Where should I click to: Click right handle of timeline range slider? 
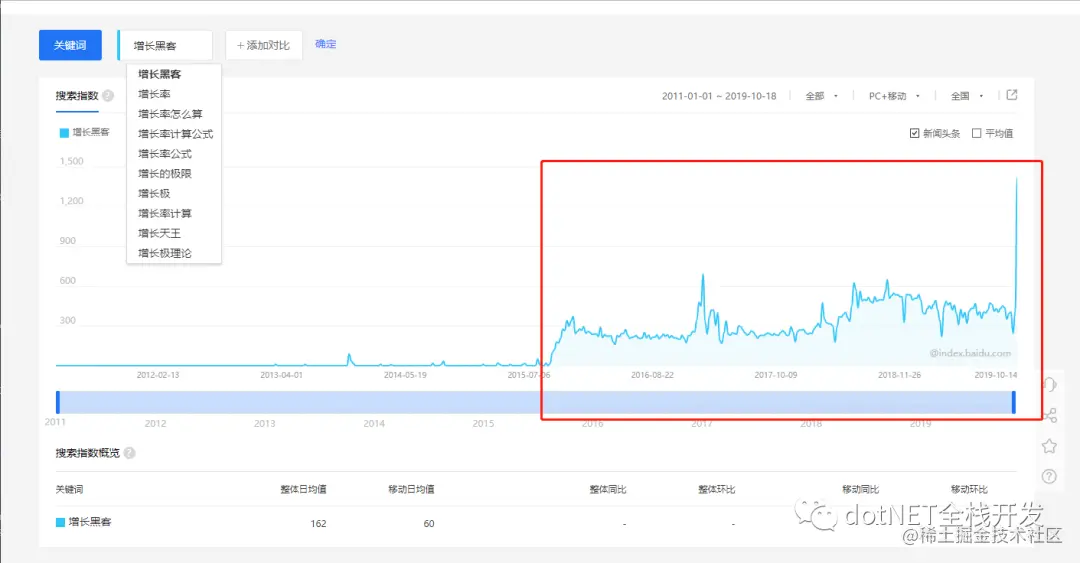(1014, 402)
